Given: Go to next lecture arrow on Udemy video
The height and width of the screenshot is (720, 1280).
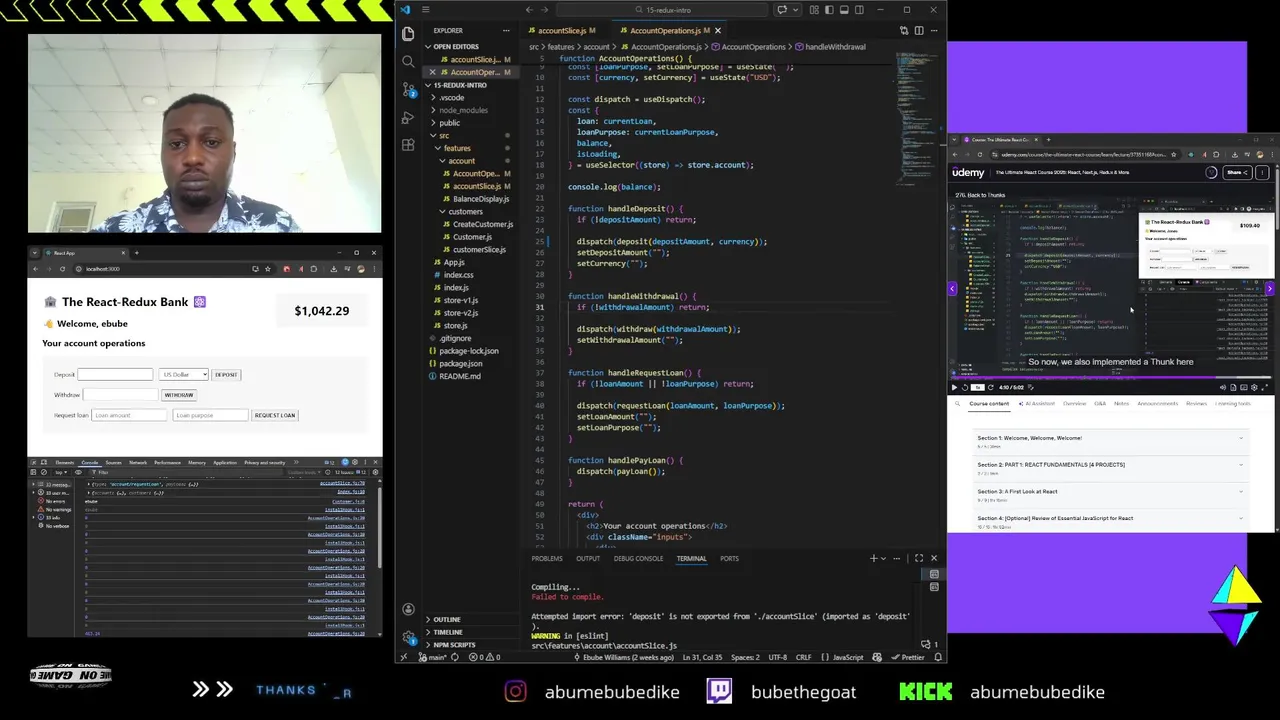Looking at the screenshot, I should 1270,288.
